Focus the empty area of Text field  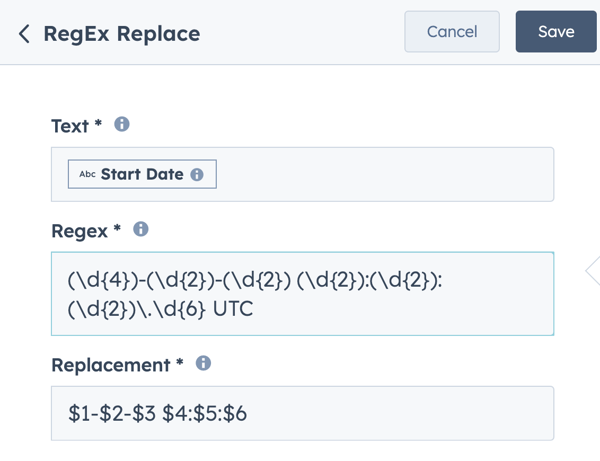pos(383,174)
